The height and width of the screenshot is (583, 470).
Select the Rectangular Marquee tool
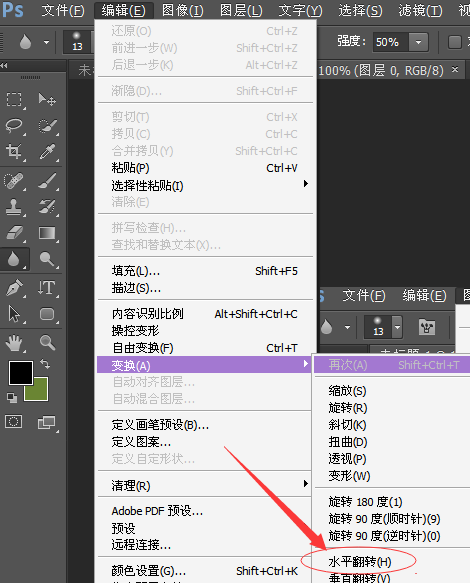14,100
